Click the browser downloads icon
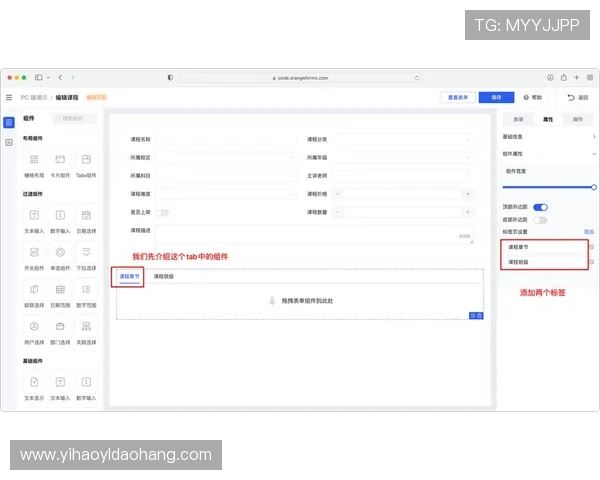This screenshot has width=600, height=480. point(550,77)
